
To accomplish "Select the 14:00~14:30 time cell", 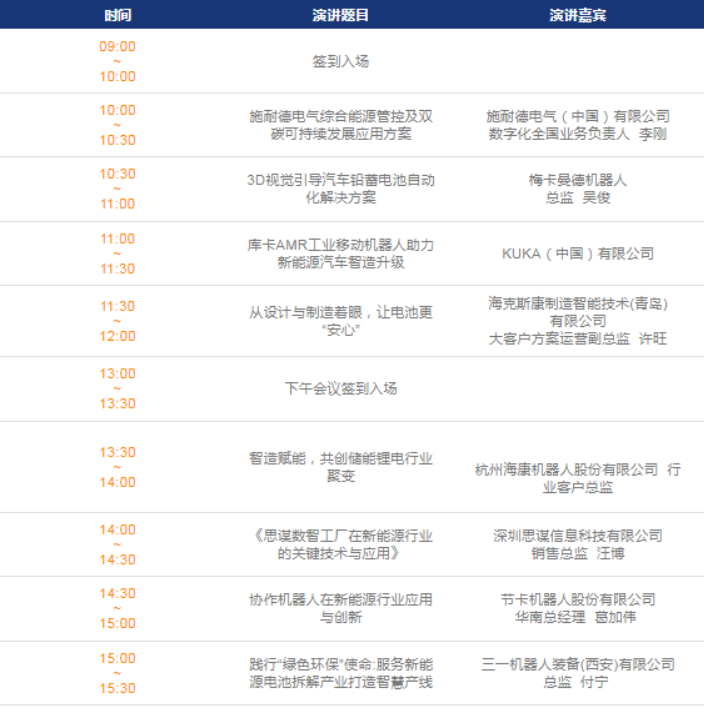I will click(x=118, y=544).
